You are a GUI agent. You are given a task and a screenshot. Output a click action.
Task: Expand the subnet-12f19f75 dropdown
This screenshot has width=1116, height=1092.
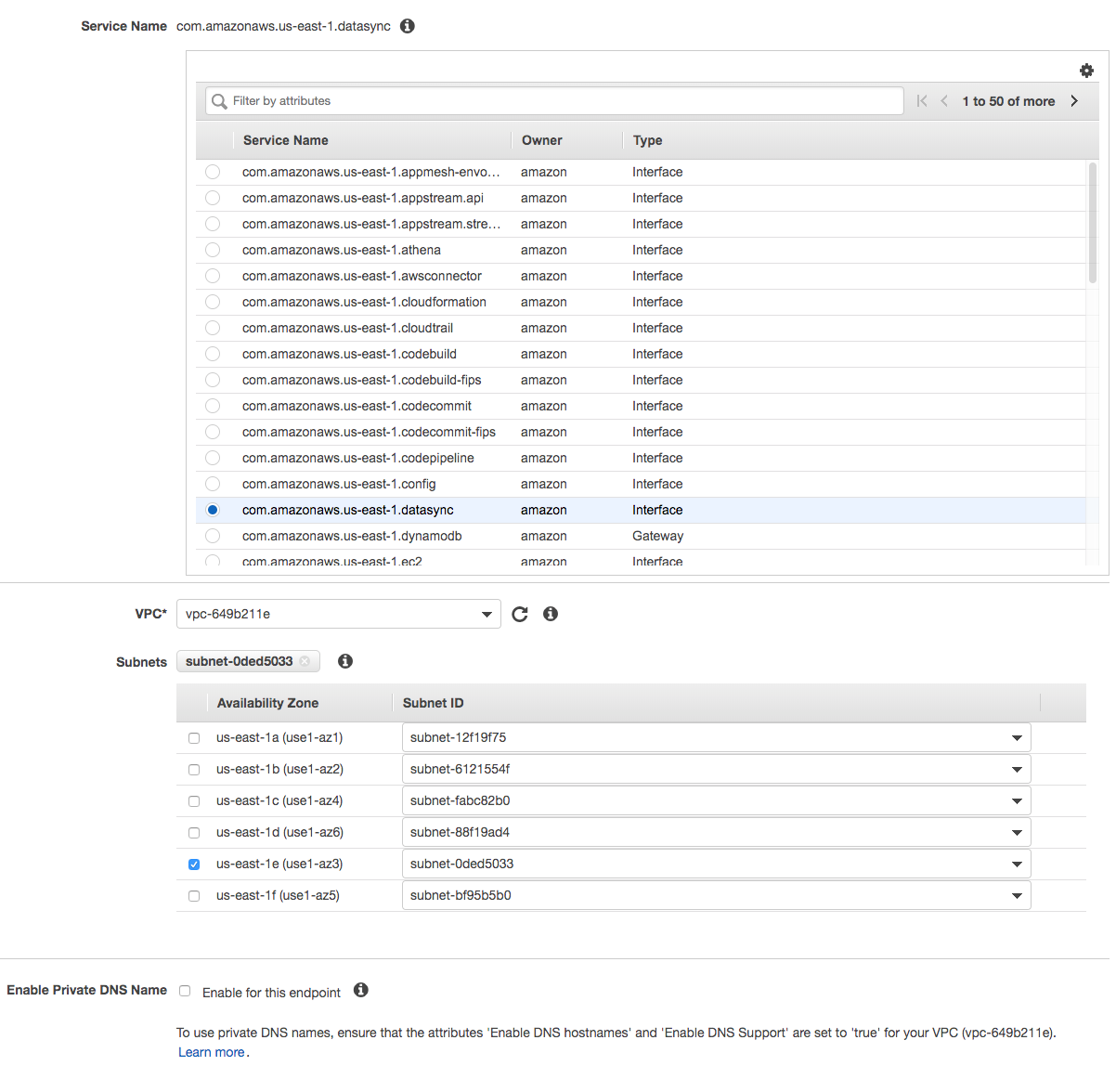point(1016,737)
